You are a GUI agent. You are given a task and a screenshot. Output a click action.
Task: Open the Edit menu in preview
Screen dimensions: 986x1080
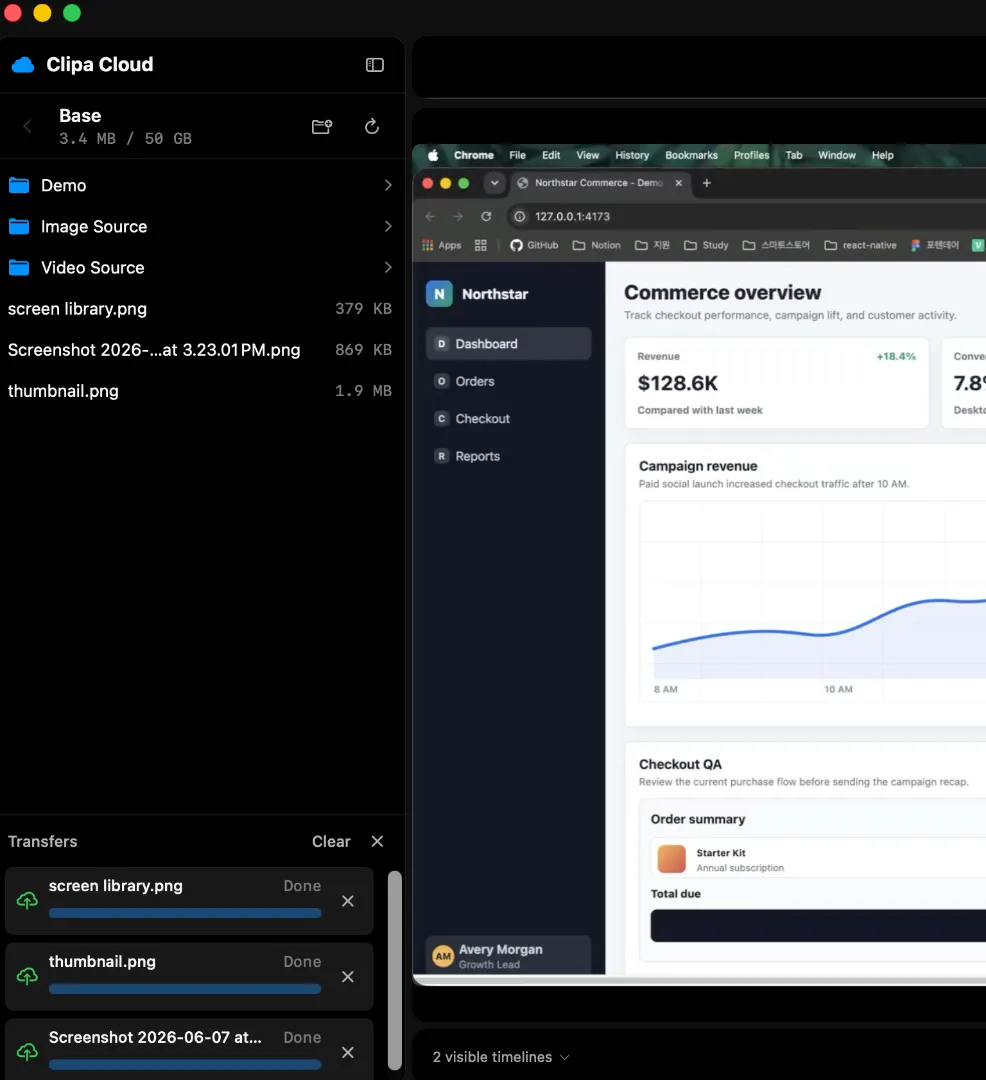pyautogui.click(x=551, y=156)
